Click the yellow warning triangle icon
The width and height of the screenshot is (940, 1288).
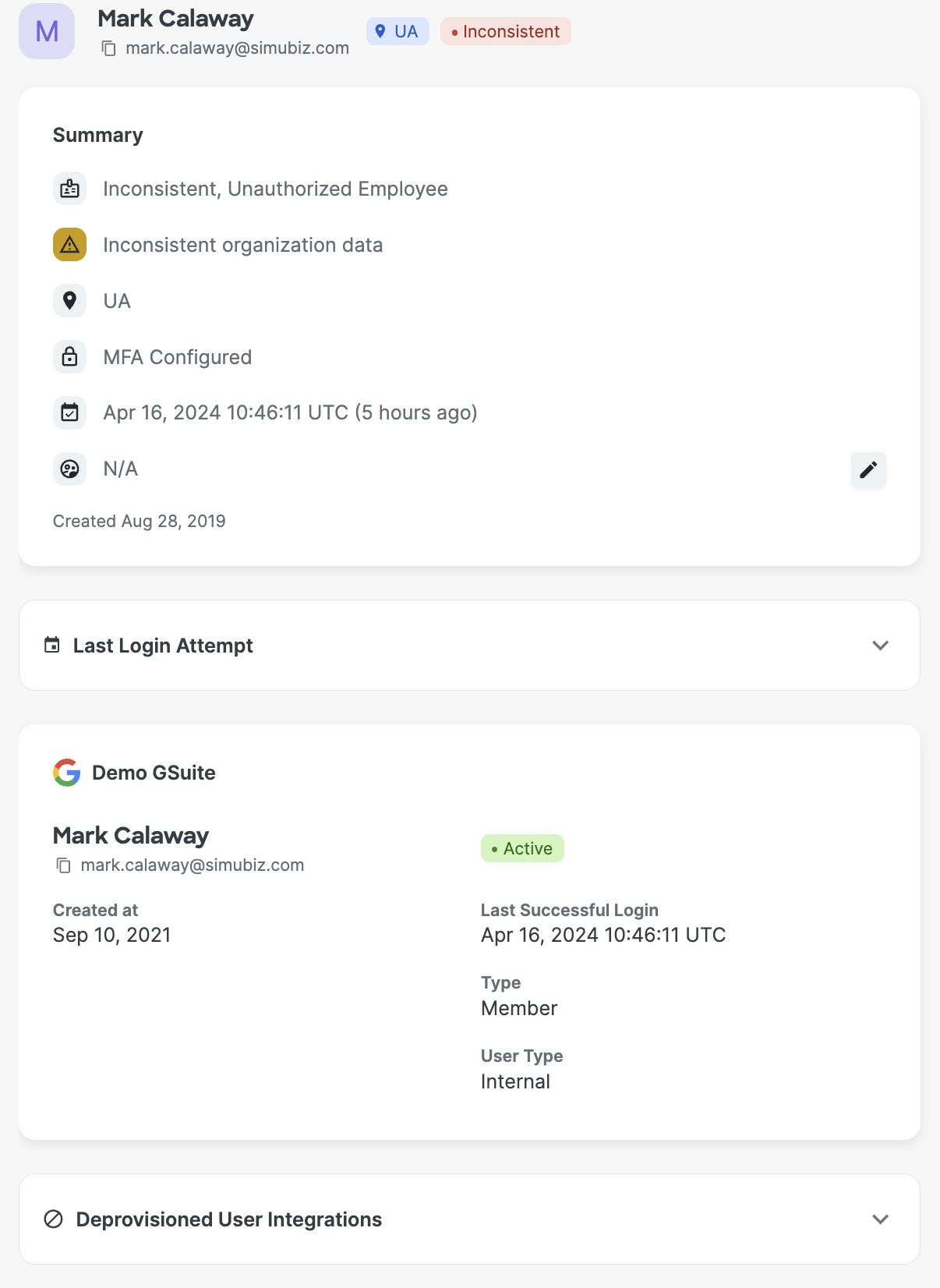pyautogui.click(x=69, y=245)
